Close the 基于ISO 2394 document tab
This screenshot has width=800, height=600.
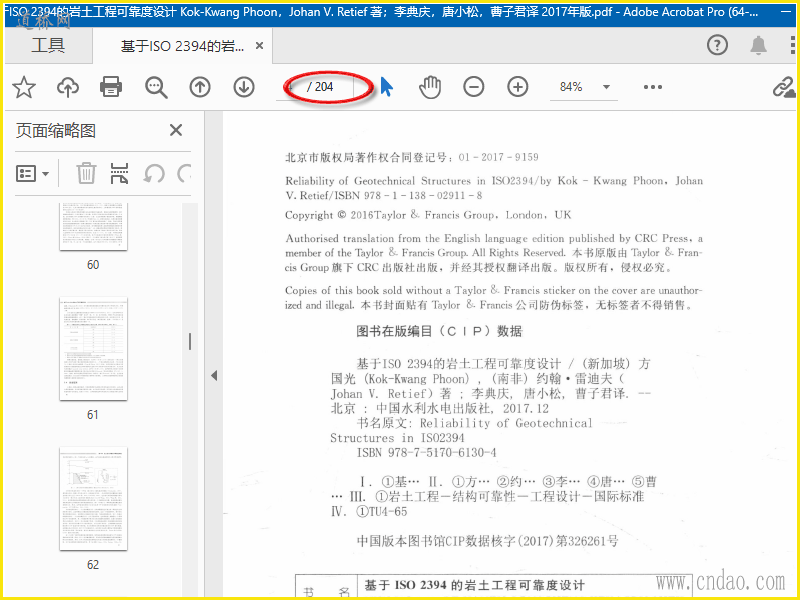pyautogui.click(x=259, y=46)
